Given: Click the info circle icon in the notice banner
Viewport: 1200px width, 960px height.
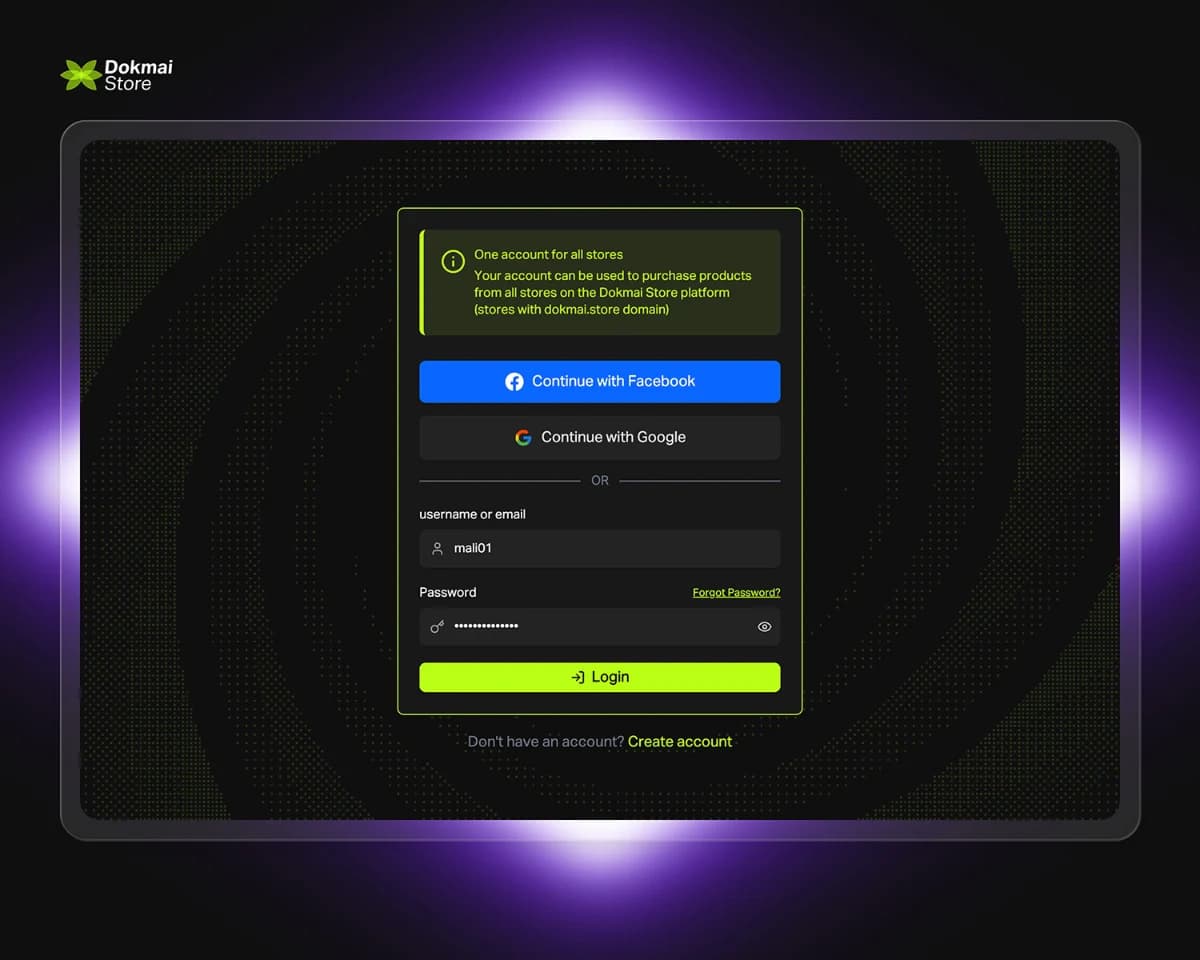Looking at the screenshot, I should point(453,261).
